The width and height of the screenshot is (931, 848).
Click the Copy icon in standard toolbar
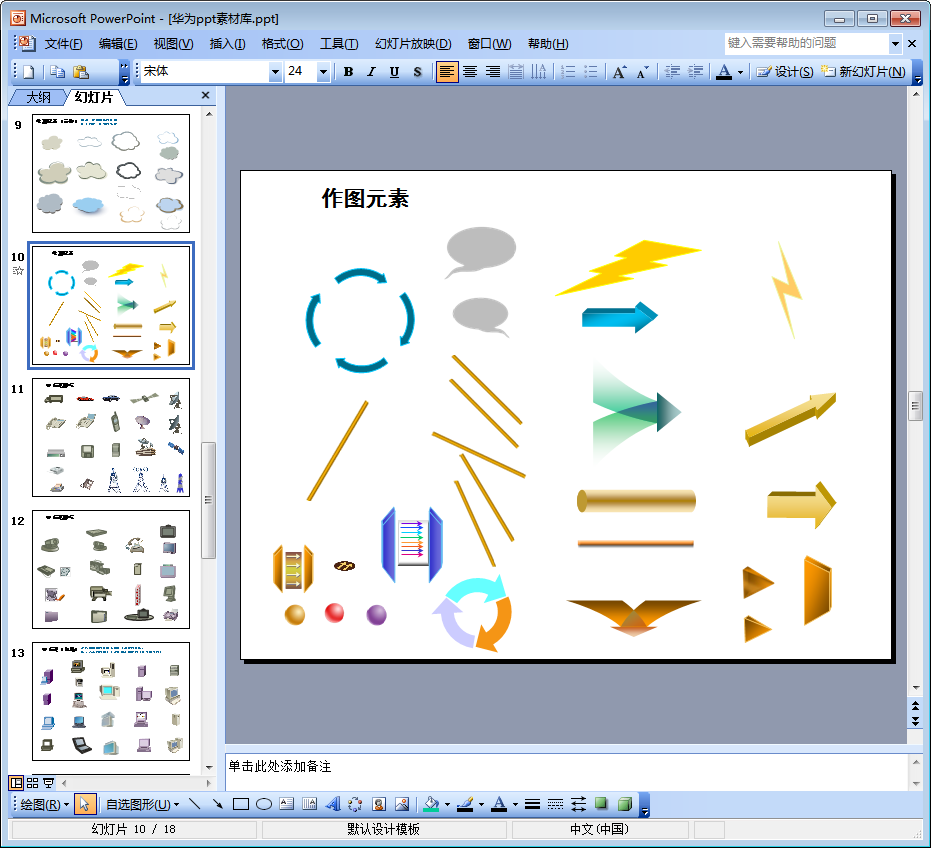point(58,72)
